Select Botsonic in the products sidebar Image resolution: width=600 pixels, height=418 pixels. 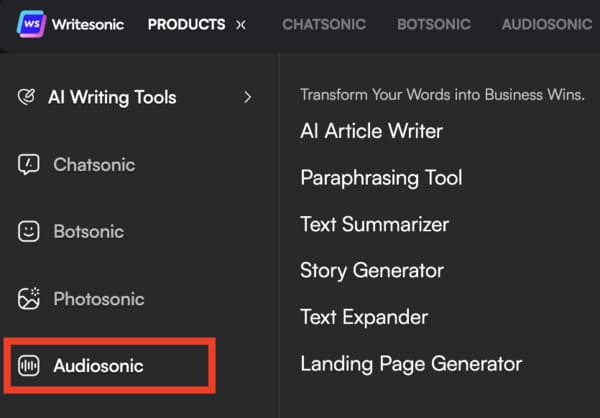(x=88, y=232)
